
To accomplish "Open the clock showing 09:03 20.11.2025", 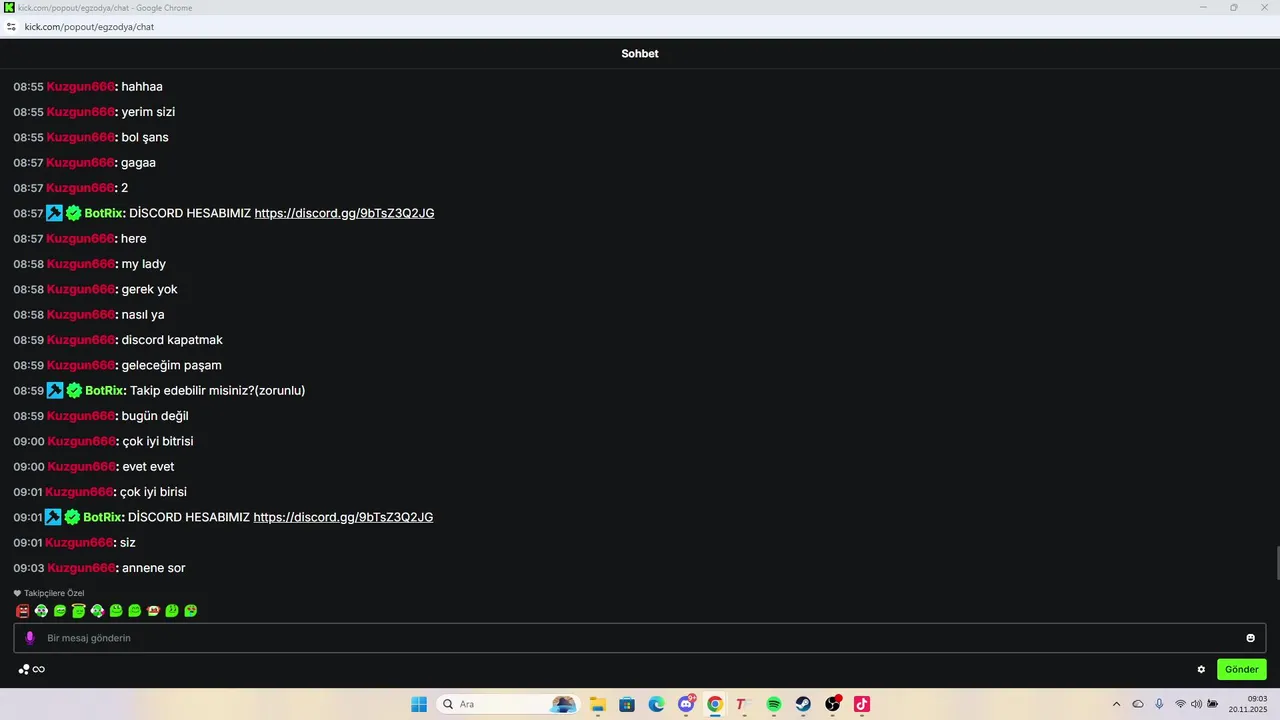I will tap(1250, 704).
